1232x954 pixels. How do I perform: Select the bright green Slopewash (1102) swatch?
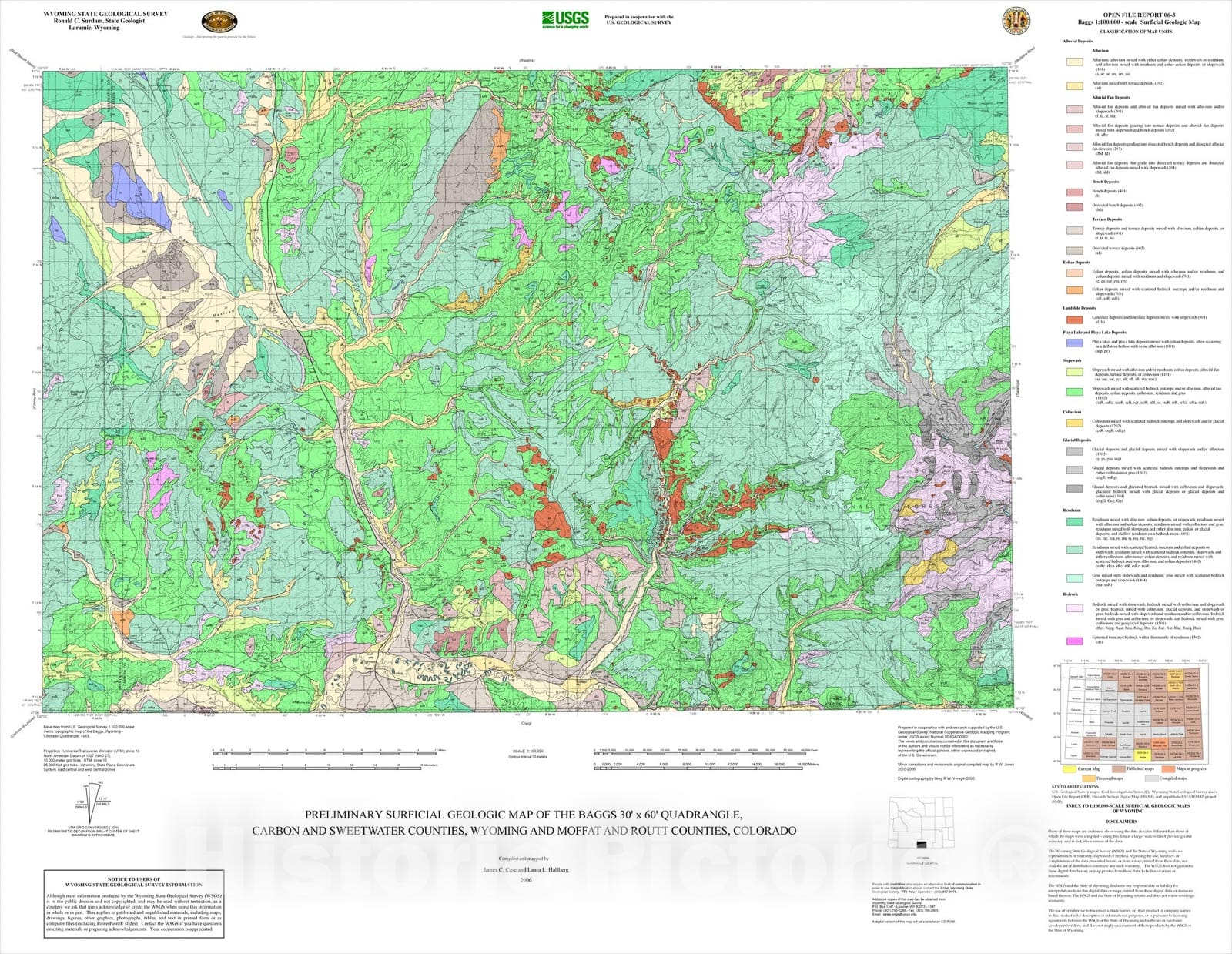(1074, 392)
